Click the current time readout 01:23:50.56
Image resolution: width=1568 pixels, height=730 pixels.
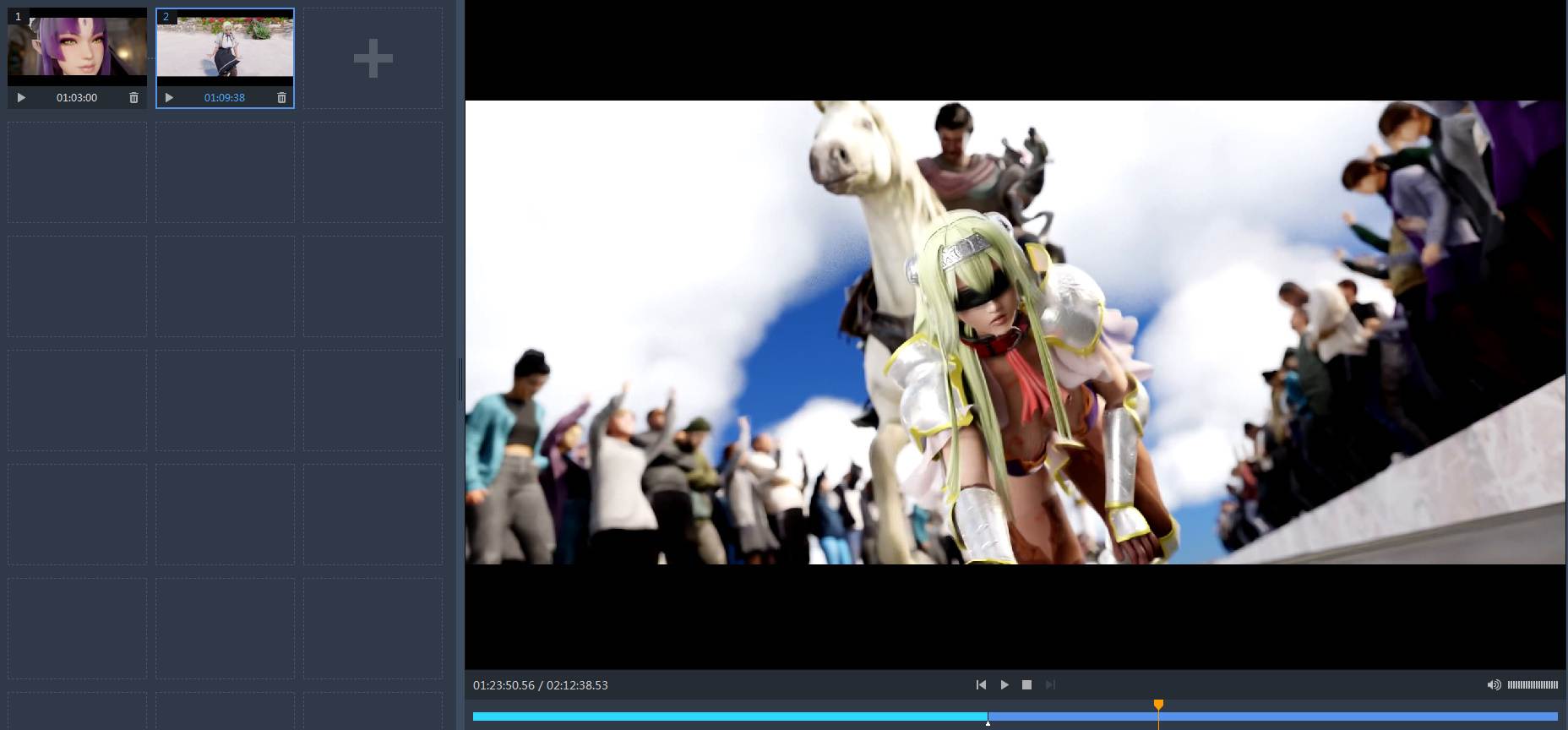click(504, 685)
